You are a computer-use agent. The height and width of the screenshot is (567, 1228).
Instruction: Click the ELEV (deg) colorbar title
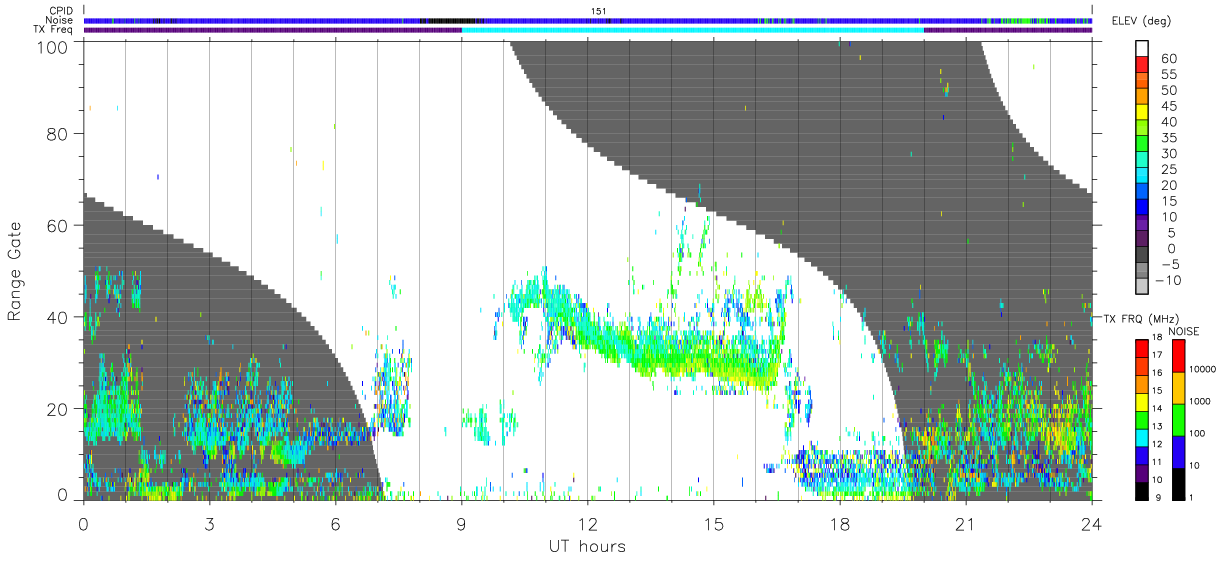(x=1142, y=21)
